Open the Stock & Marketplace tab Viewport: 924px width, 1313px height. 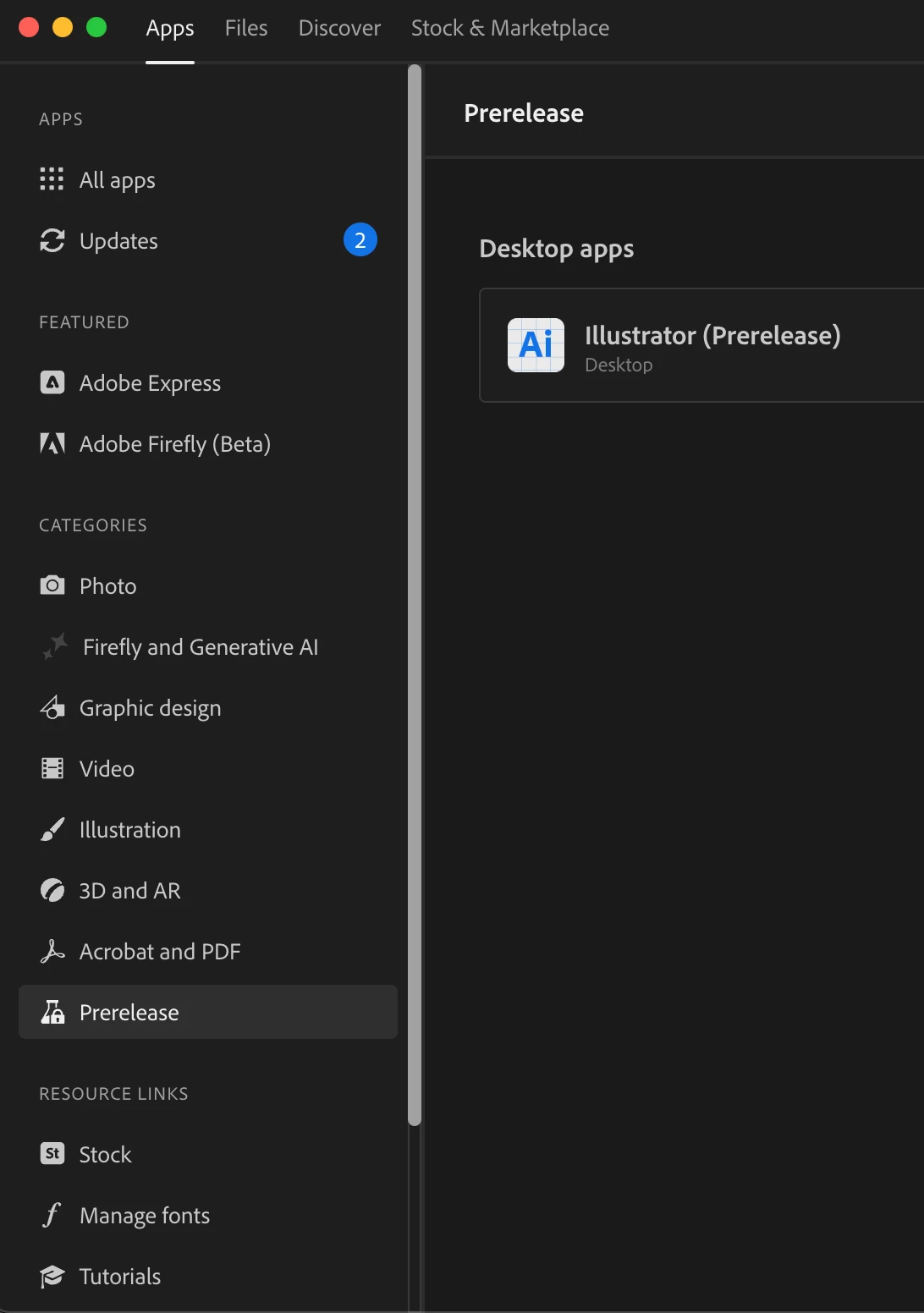(510, 28)
